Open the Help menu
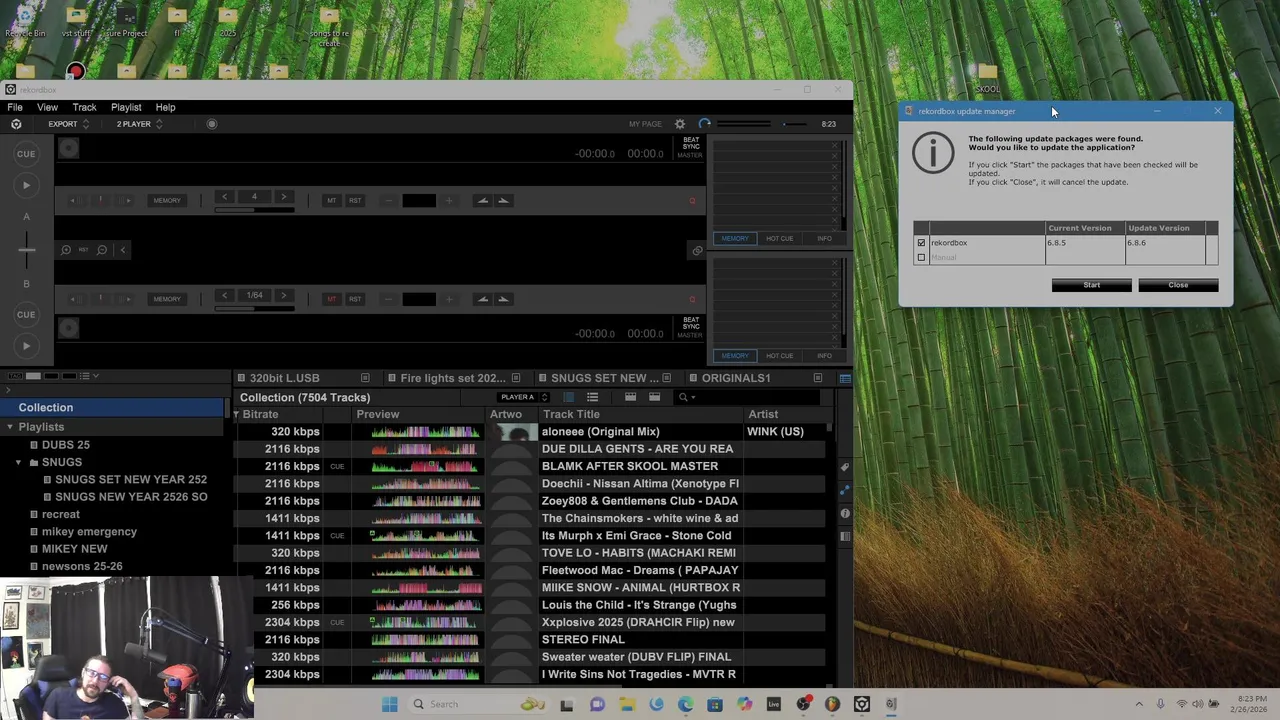1280x720 pixels. tap(165, 107)
